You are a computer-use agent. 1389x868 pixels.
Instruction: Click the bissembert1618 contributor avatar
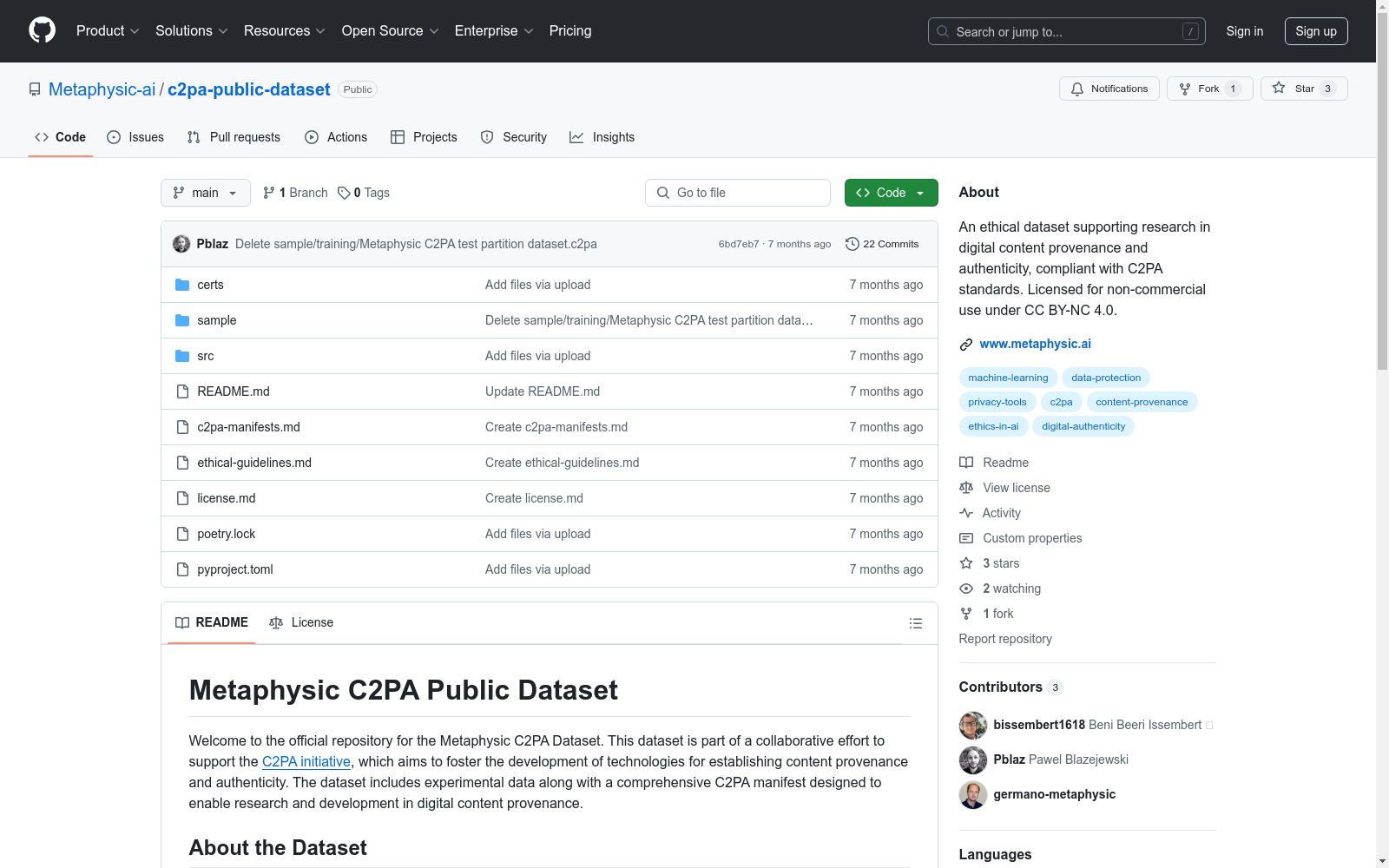(973, 726)
